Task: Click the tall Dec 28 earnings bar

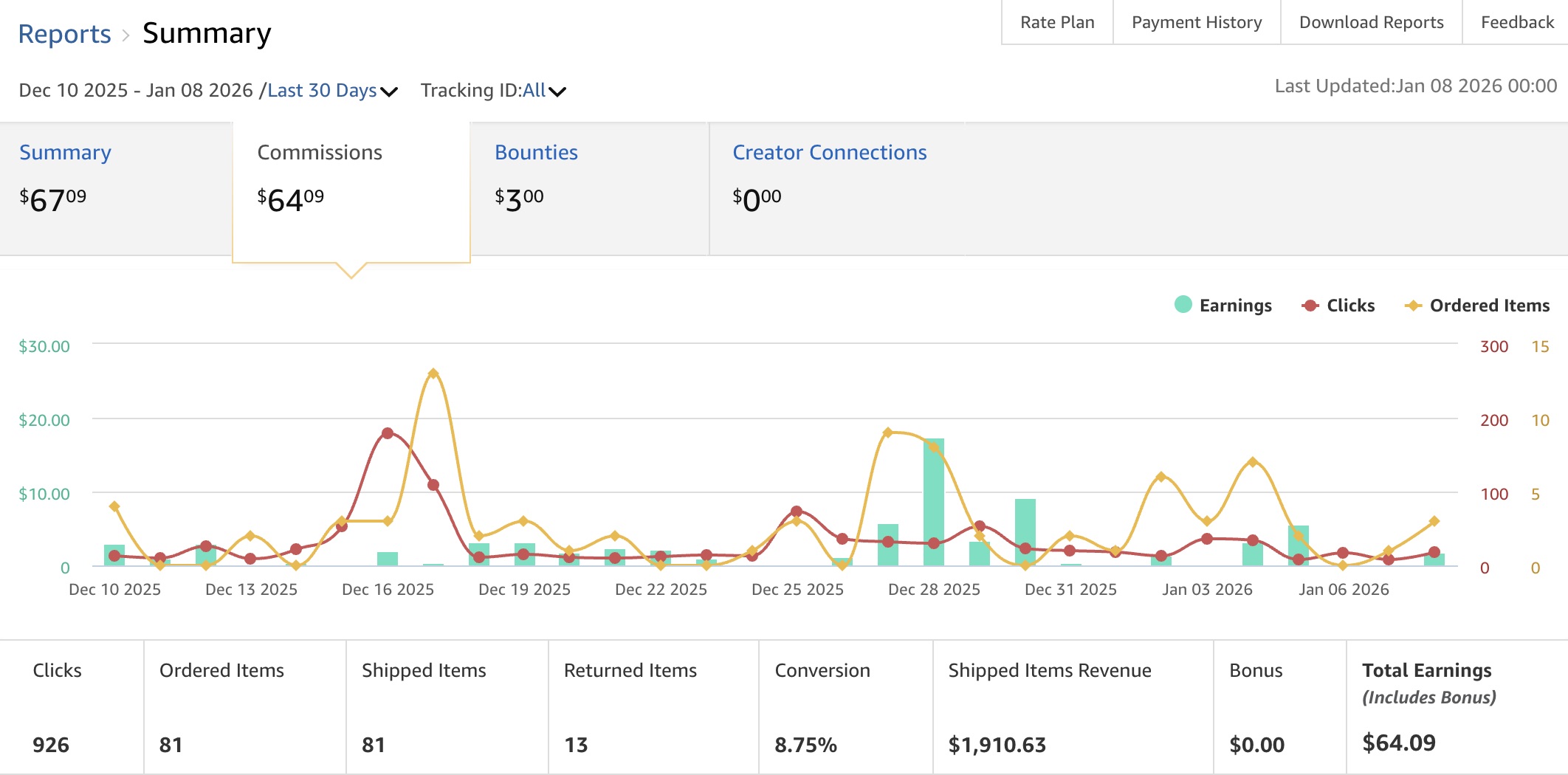Action: (x=933, y=502)
